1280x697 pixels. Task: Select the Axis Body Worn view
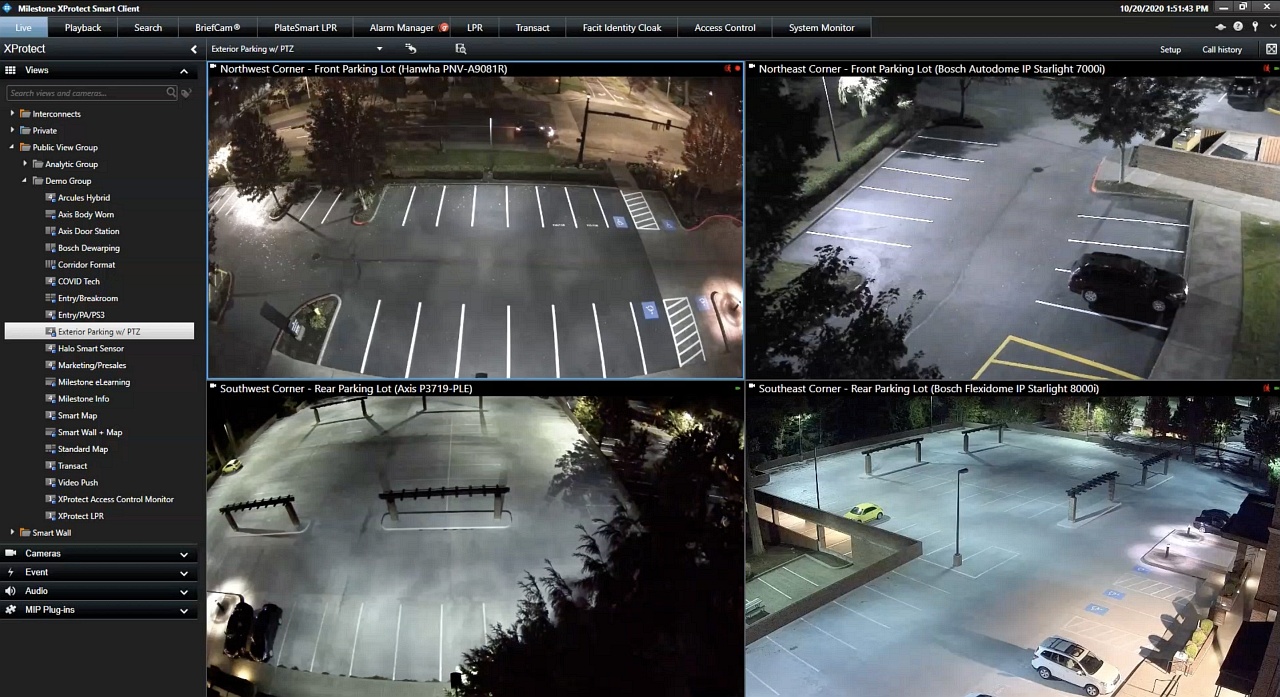pos(86,214)
